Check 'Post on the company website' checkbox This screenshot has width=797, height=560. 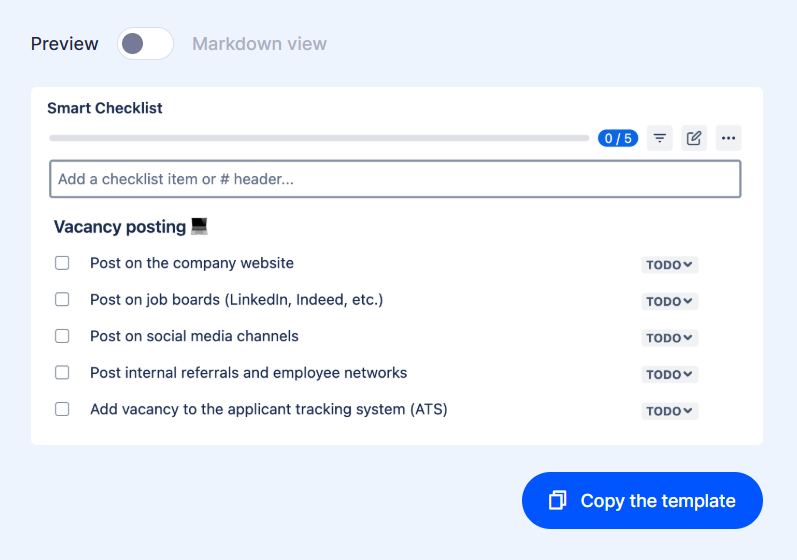62,263
